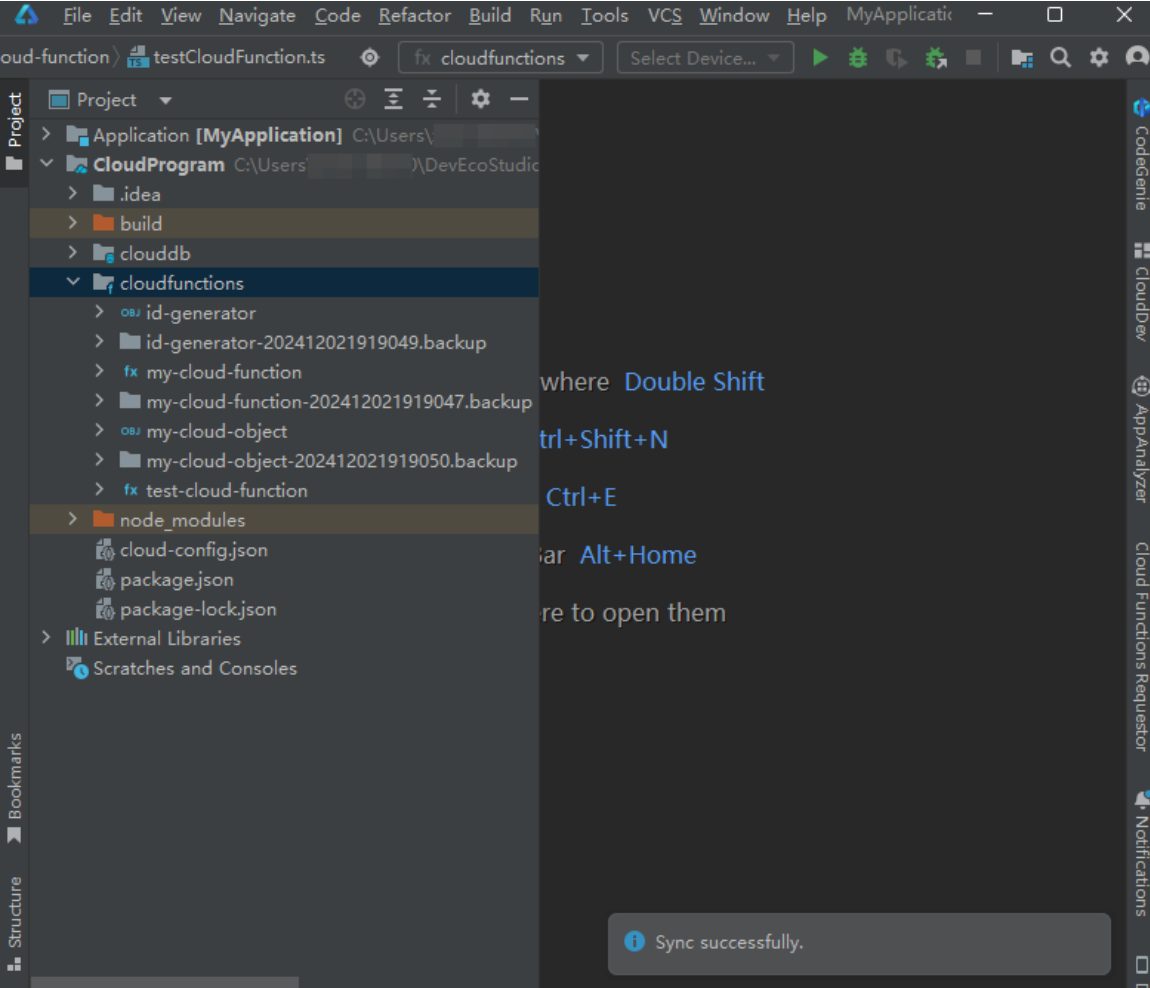Open Project panel gear options
Viewport: 1150px width, 988px height.
click(480, 99)
